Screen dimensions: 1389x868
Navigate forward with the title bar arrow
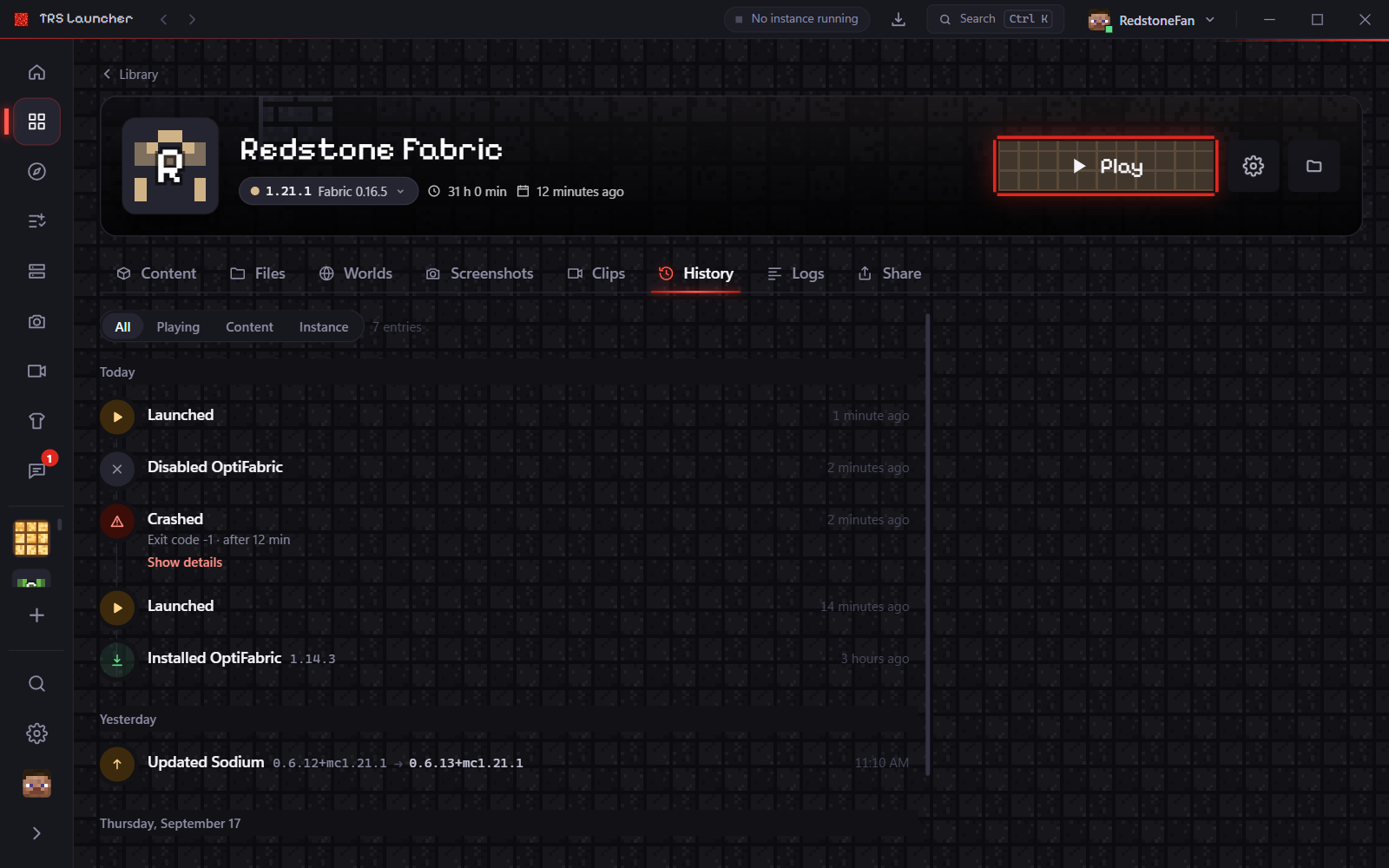[x=192, y=19]
